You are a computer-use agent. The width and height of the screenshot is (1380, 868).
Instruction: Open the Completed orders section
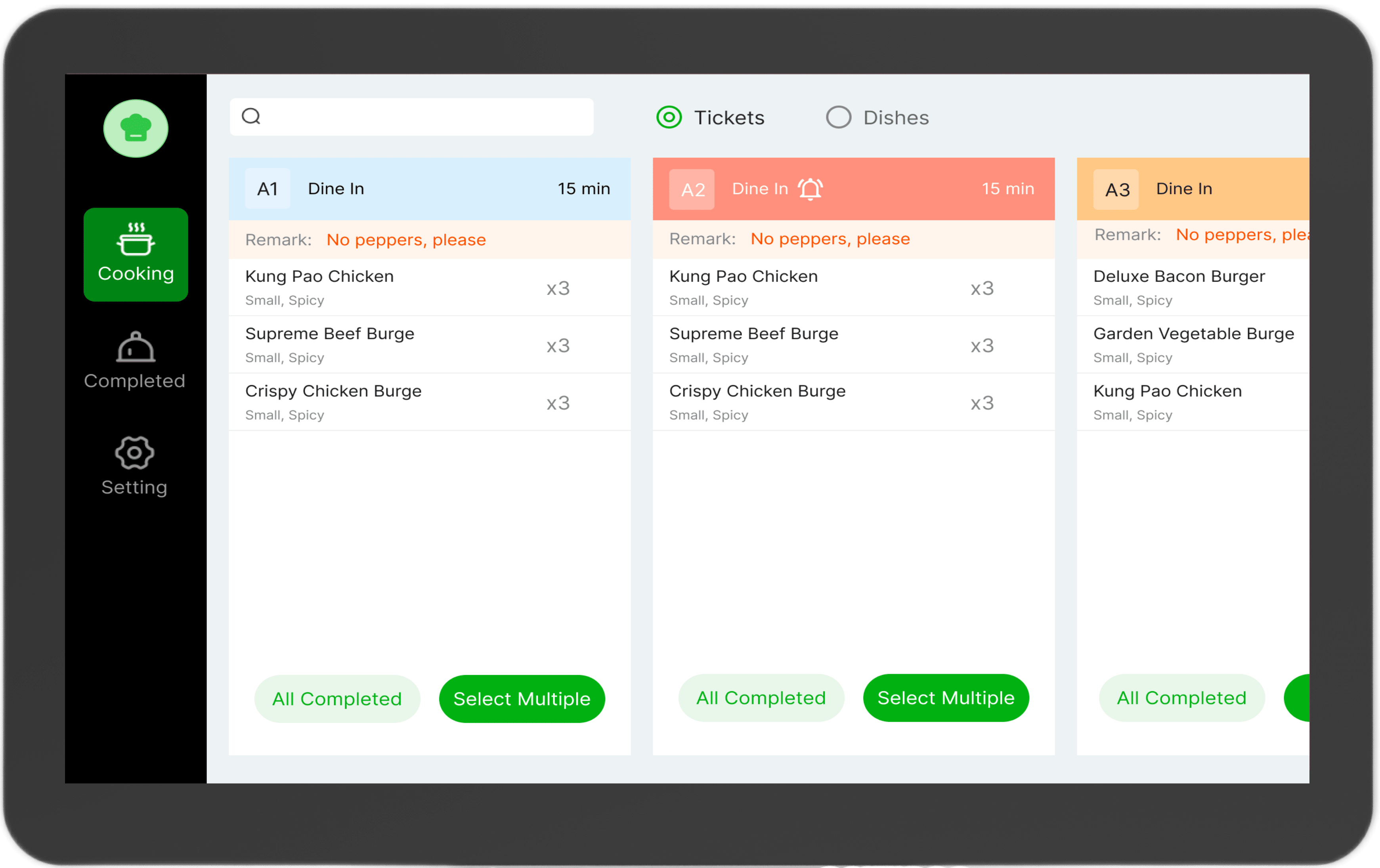tap(135, 361)
